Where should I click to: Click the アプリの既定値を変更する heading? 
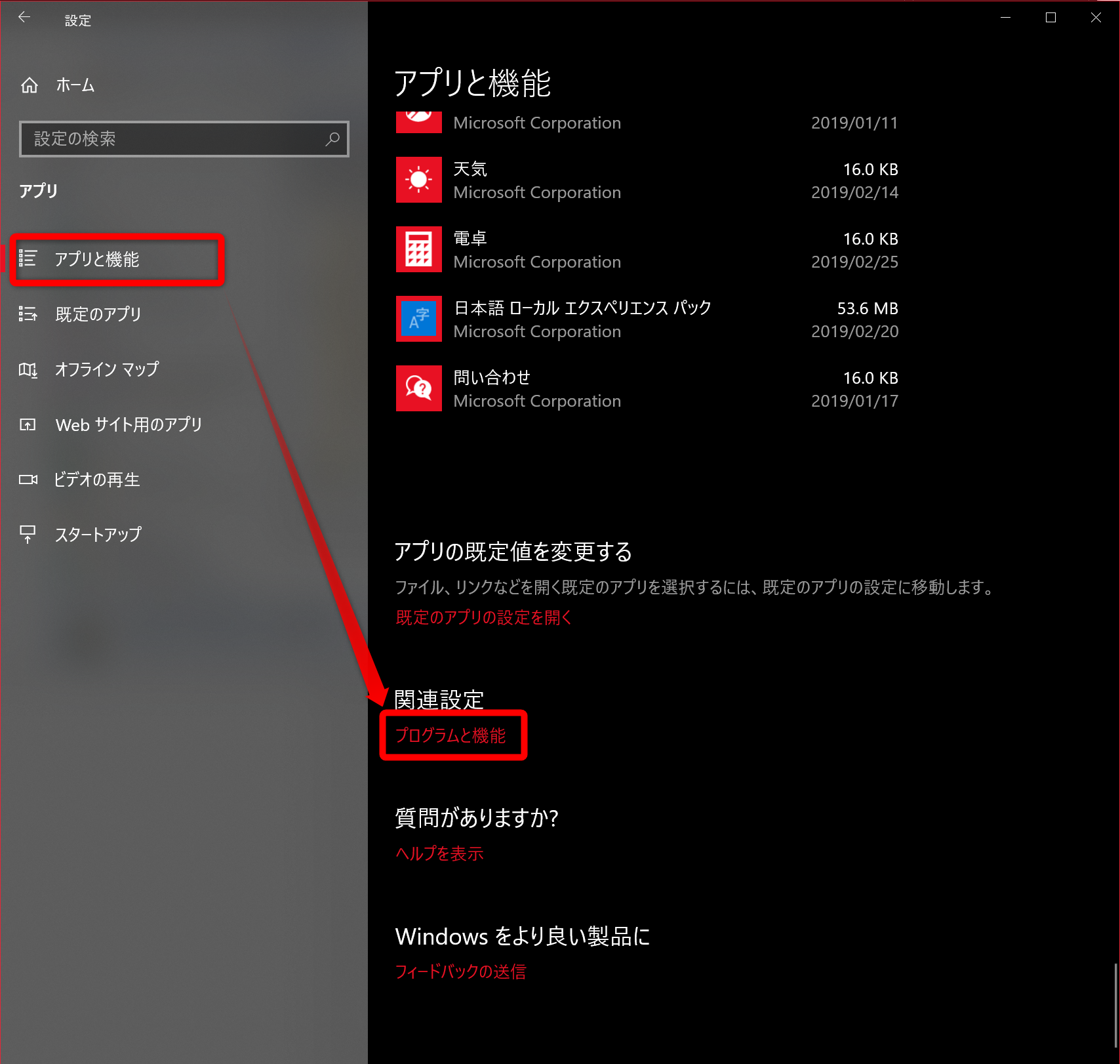(513, 552)
